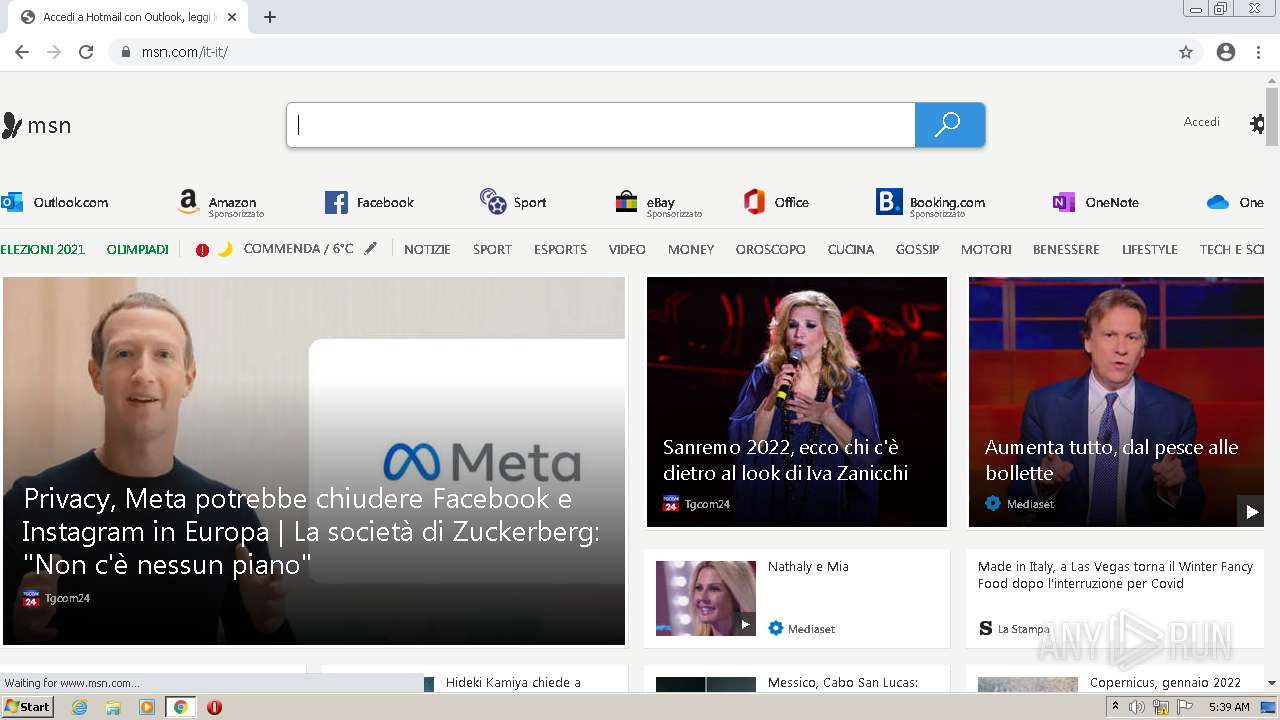Open the OneDrive cloud shortcut
1280x720 pixels.
1236,202
